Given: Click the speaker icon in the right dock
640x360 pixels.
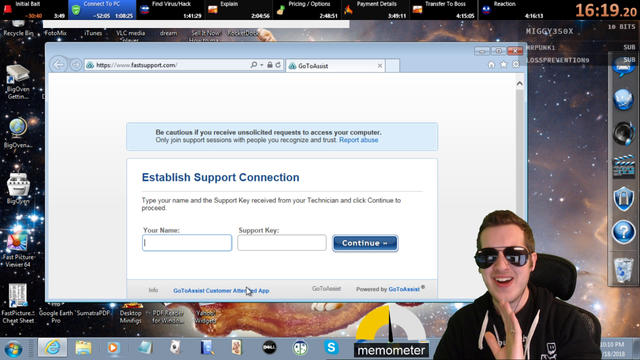Looking at the screenshot, I should tap(623, 133).
